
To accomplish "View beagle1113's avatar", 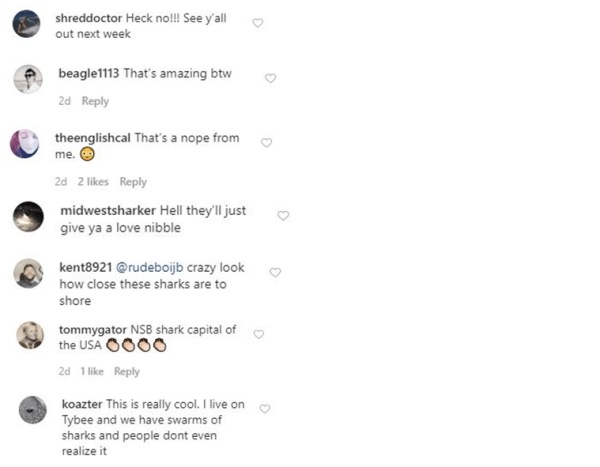I will click(30, 81).
